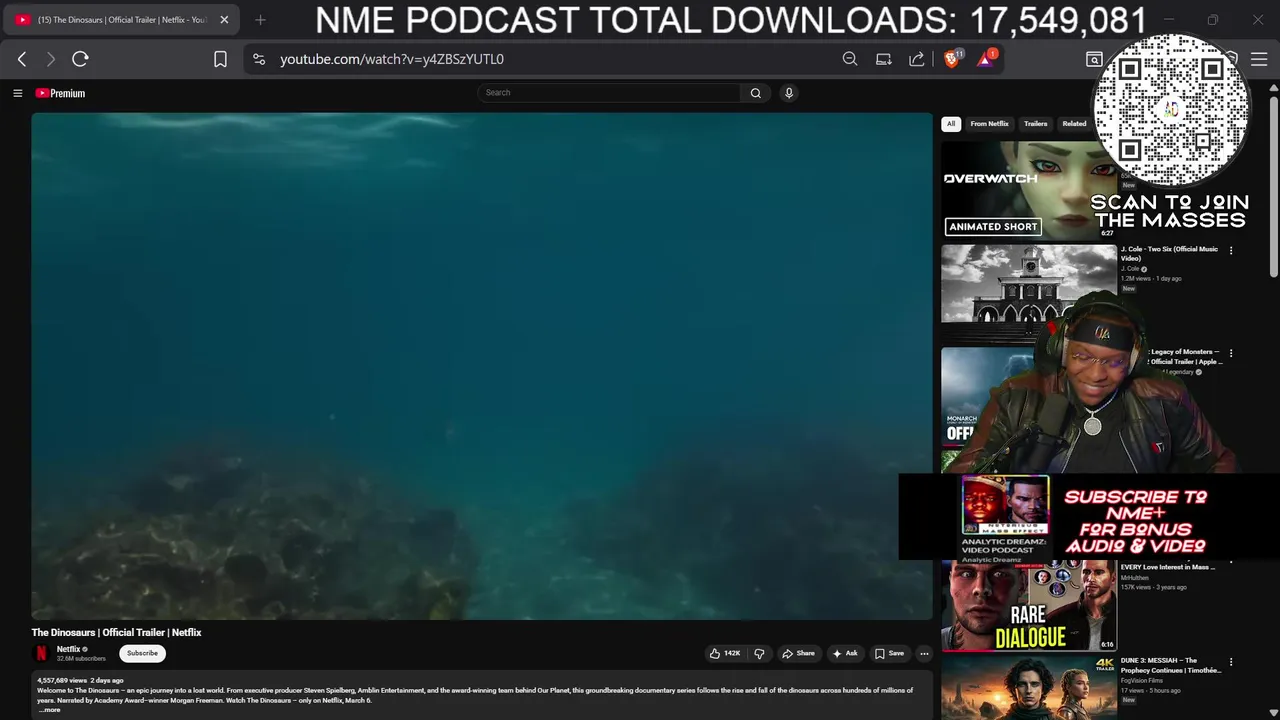1280x720 pixels.
Task: Click the Share button under video
Action: tap(798, 653)
